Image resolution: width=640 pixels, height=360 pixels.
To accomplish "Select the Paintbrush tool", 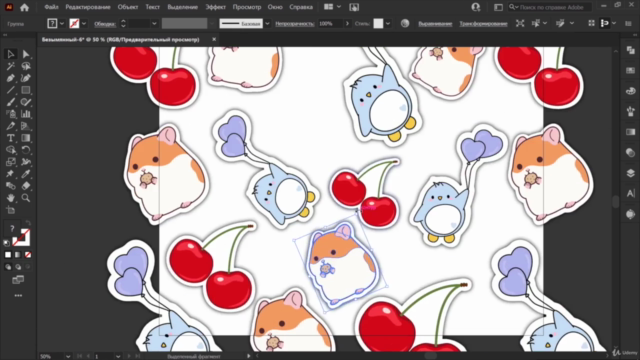I will tap(11, 102).
